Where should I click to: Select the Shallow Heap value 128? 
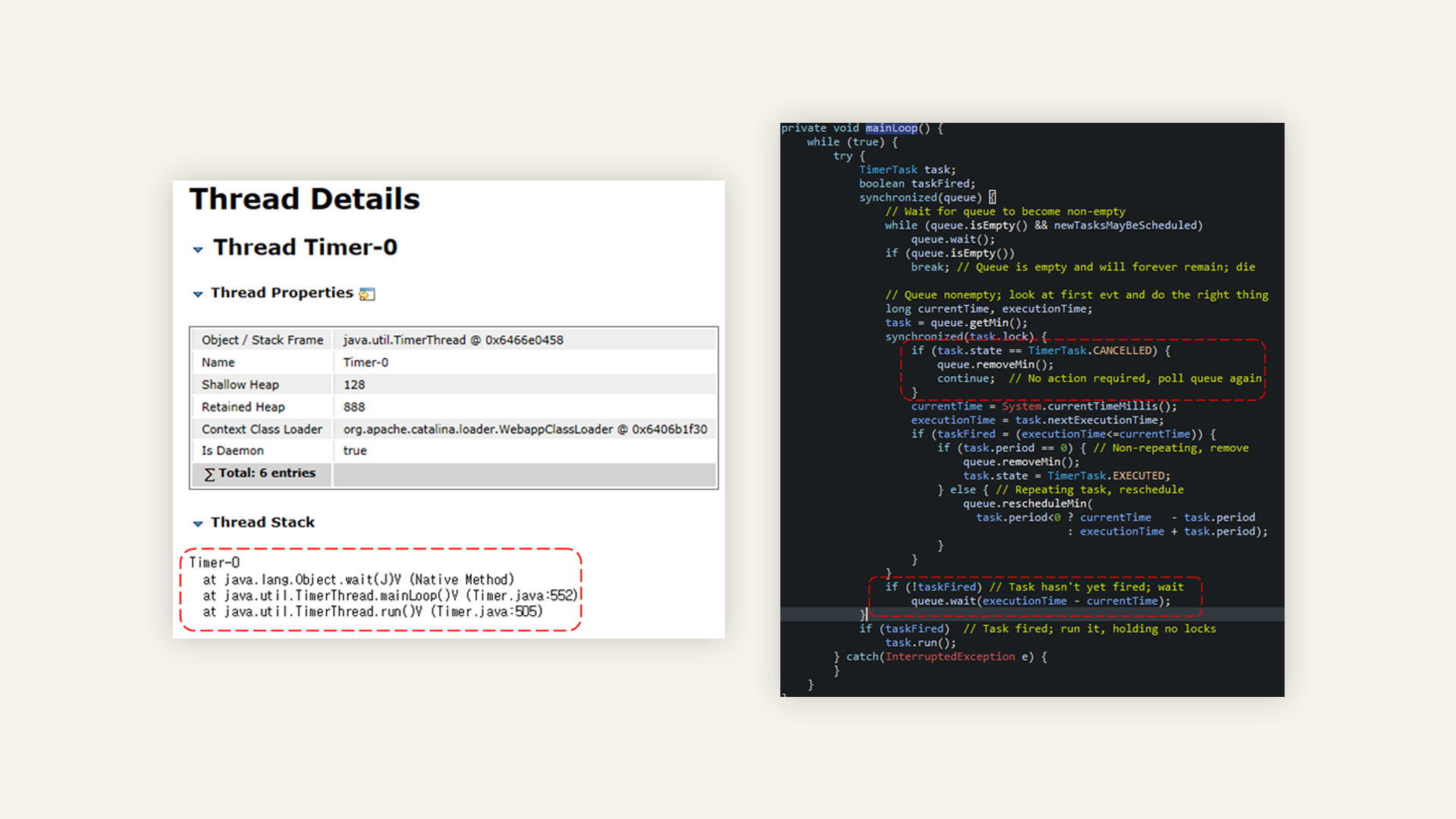pyautogui.click(x=354, y=384)
